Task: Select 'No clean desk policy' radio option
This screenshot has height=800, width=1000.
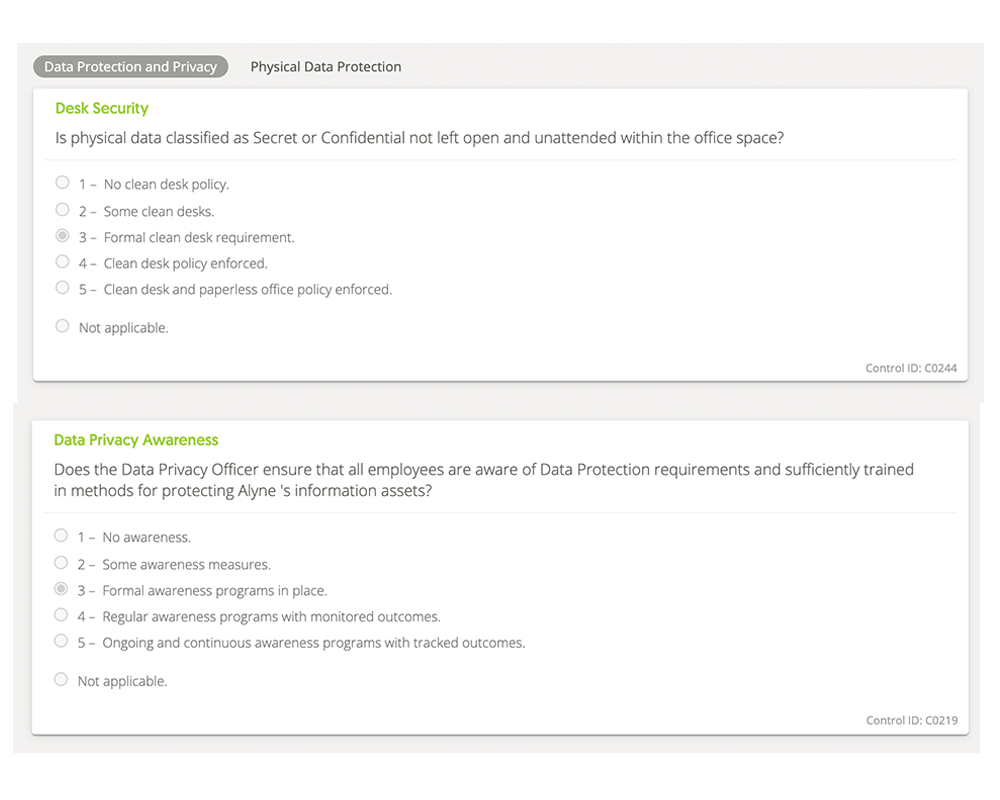Action: (62, 182)
